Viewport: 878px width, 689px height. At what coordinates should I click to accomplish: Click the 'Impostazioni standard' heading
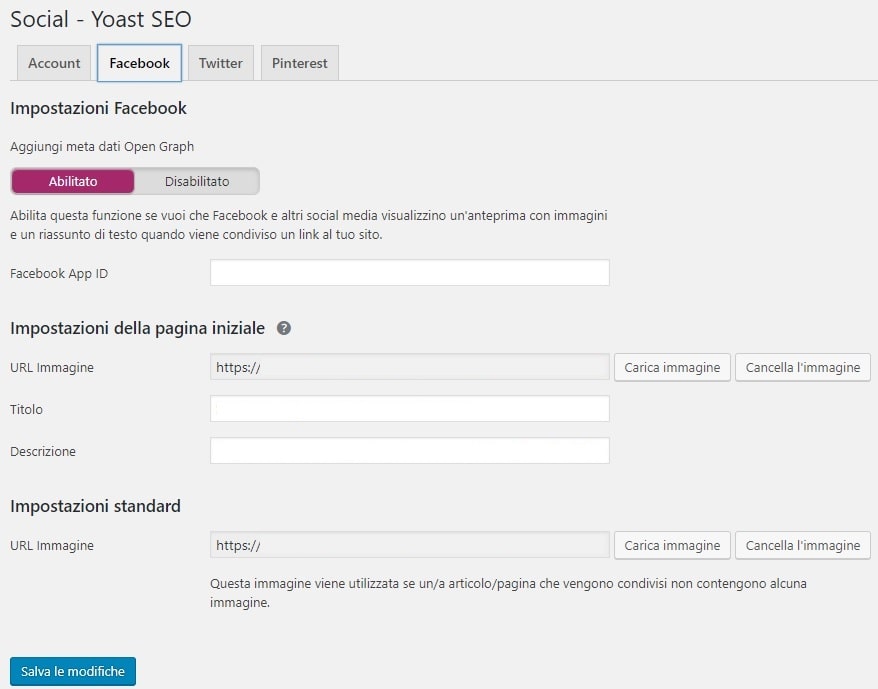point(95,506)
